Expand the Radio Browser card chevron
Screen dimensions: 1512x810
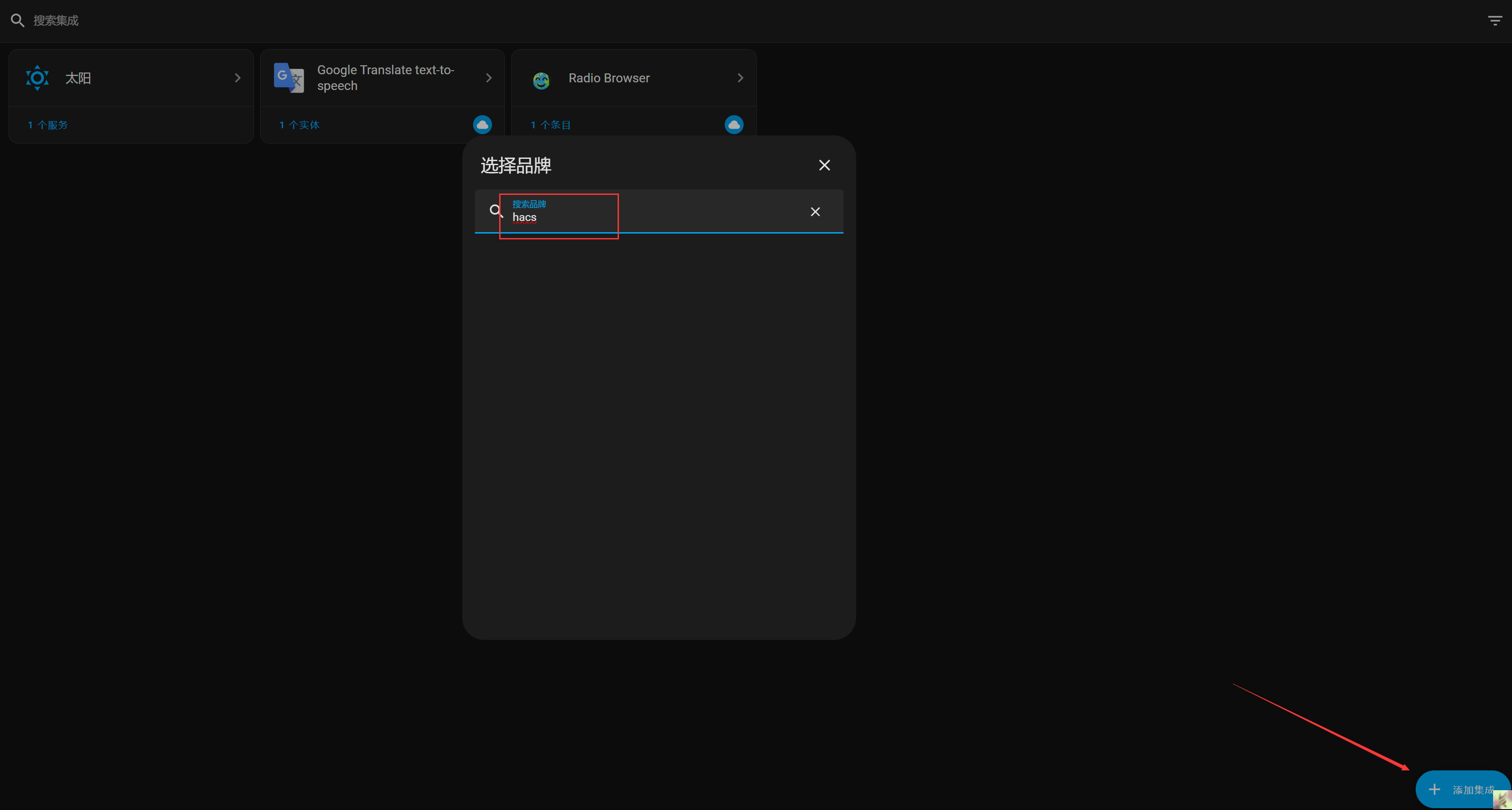click(740, 77)
